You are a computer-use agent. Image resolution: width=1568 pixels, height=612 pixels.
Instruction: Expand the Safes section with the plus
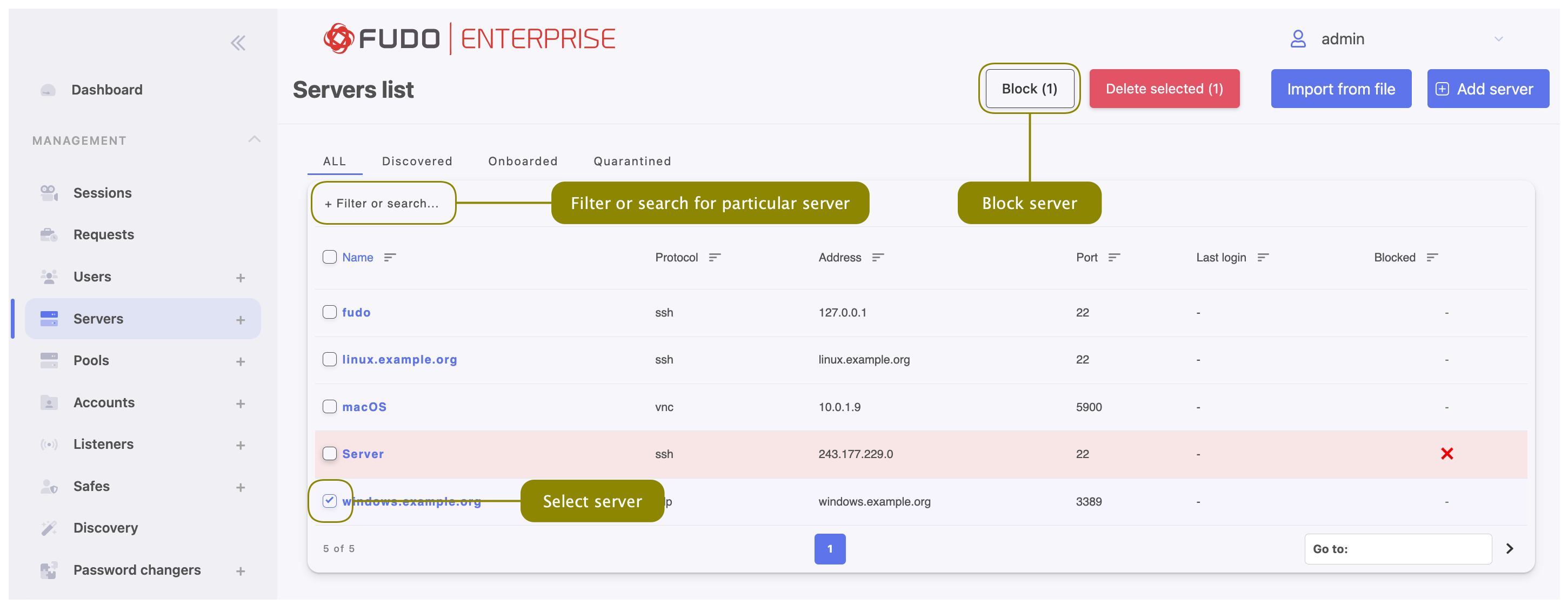click(x=241, y=486)
